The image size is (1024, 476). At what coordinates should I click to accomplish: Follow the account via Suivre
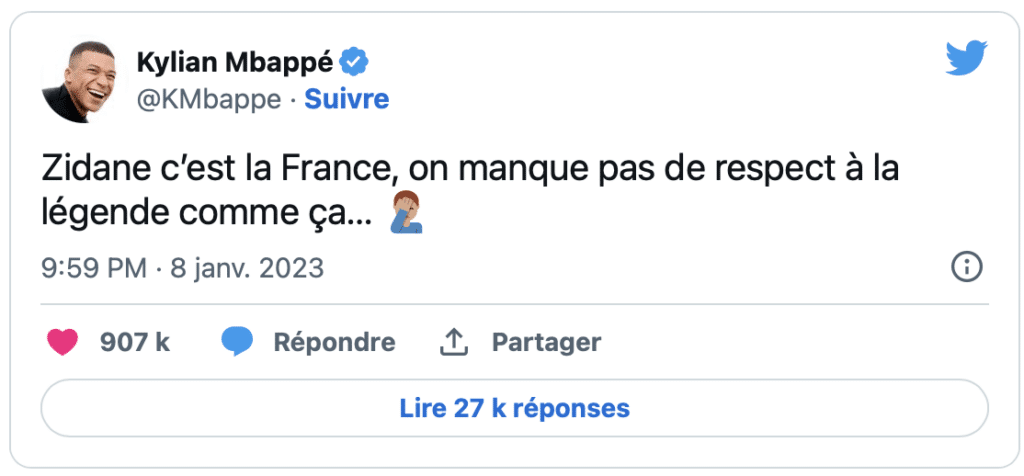click(346, 99)
